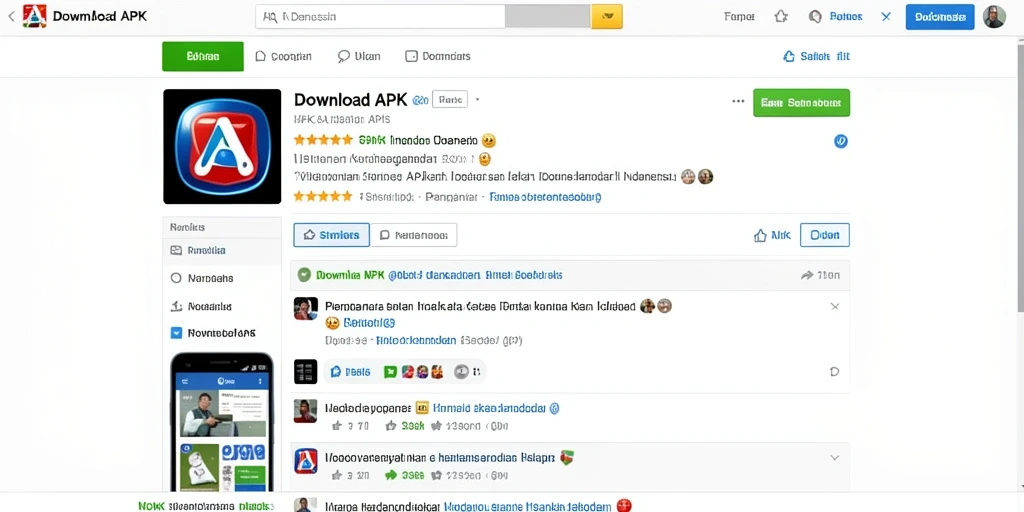1024x512 pixels.
Task: Click the flag icon after 'Bslapn'
Action: [x=568, y=458]
